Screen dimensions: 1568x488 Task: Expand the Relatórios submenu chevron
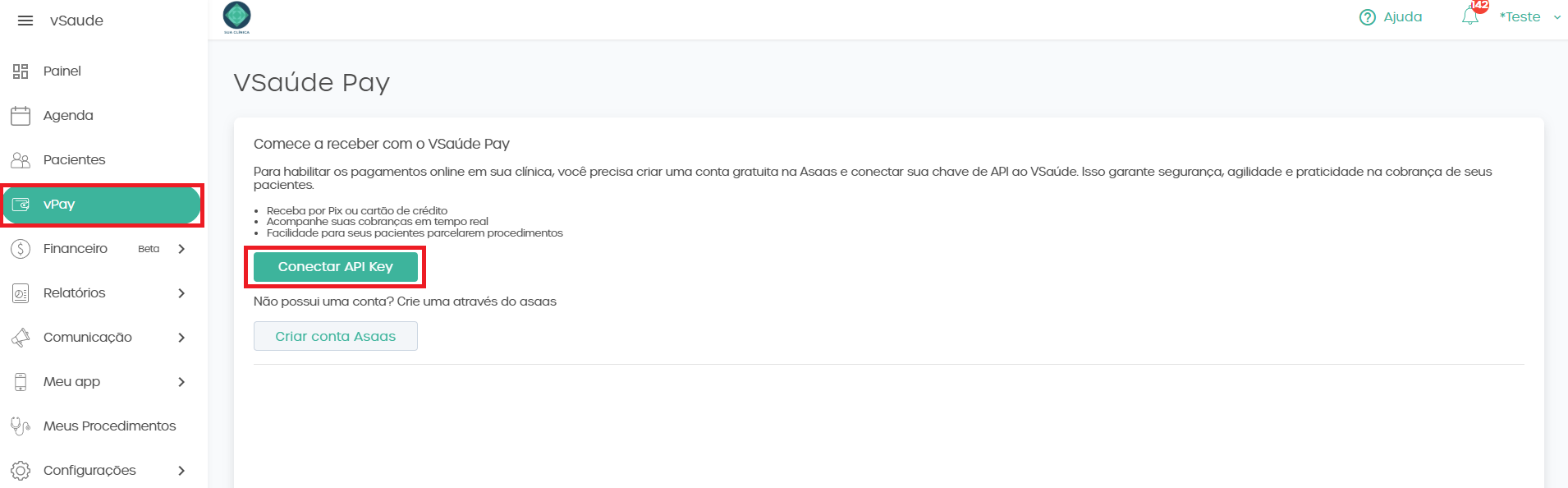tap(181, 293)
